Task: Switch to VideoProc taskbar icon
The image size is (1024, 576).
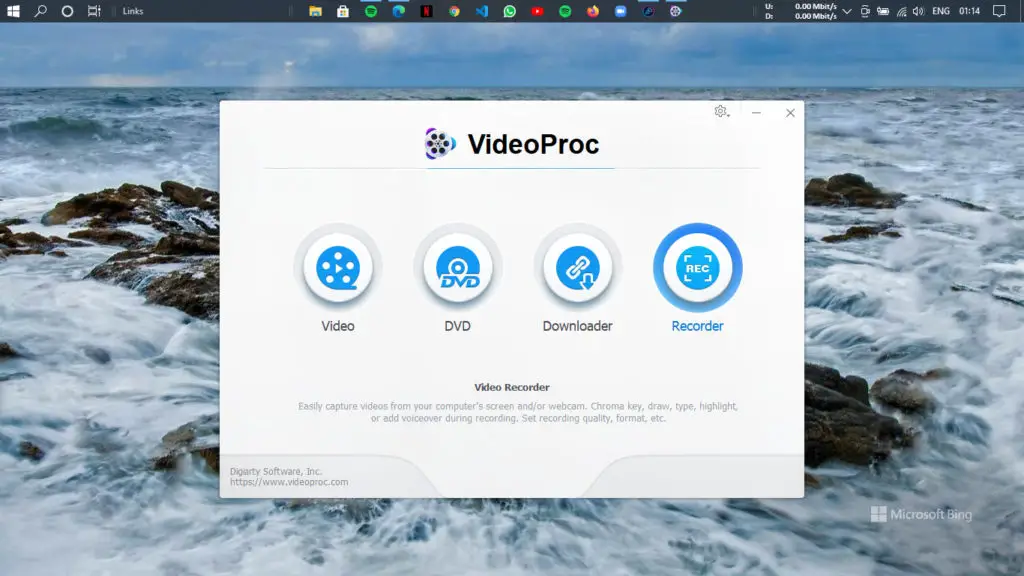Action: [675, 11]
